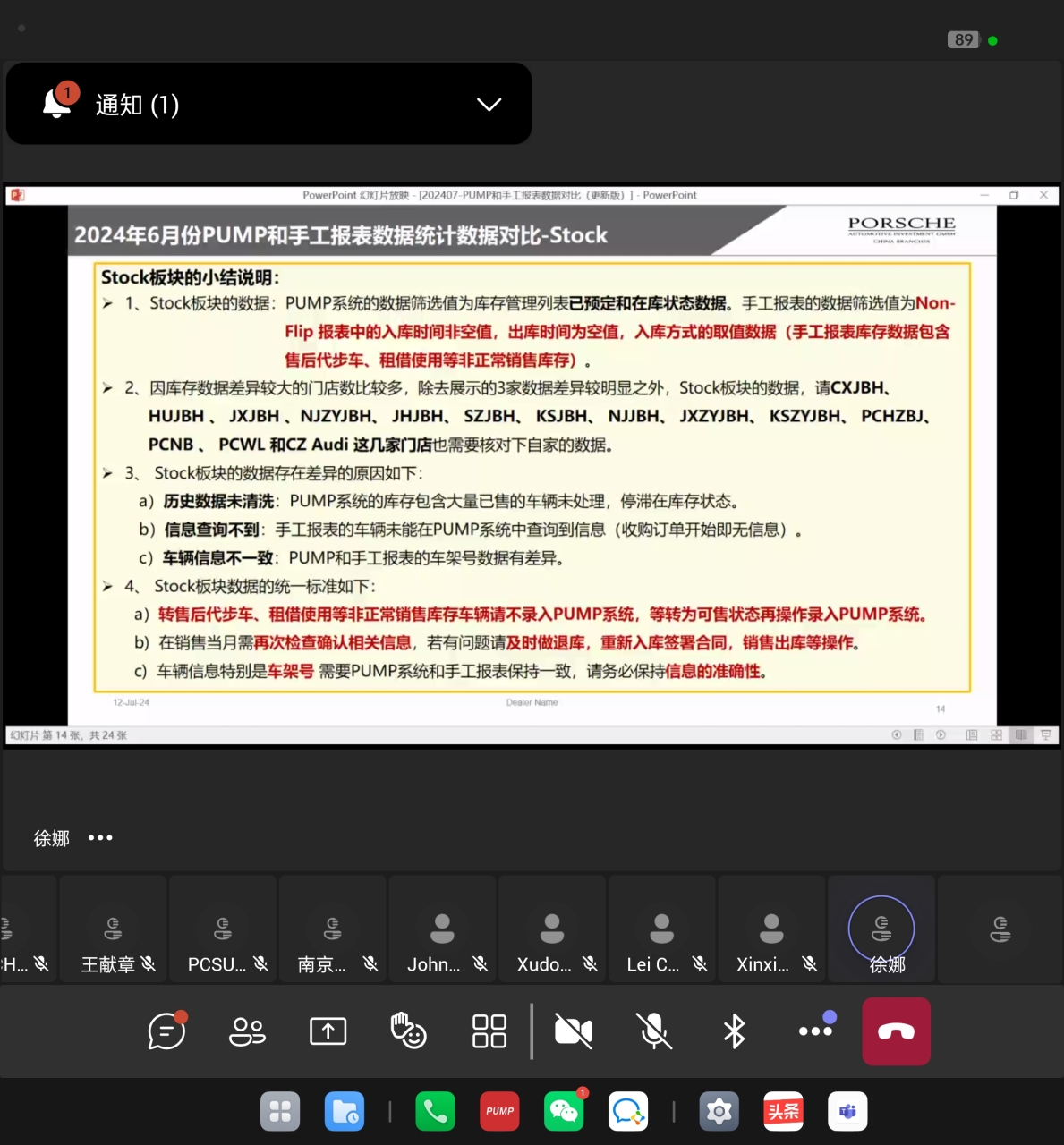Screen dimensions: 1064x1145
Task: Click the PowerPoint logo in title bar
Action: pyautogui.click(x=17, y=195)
